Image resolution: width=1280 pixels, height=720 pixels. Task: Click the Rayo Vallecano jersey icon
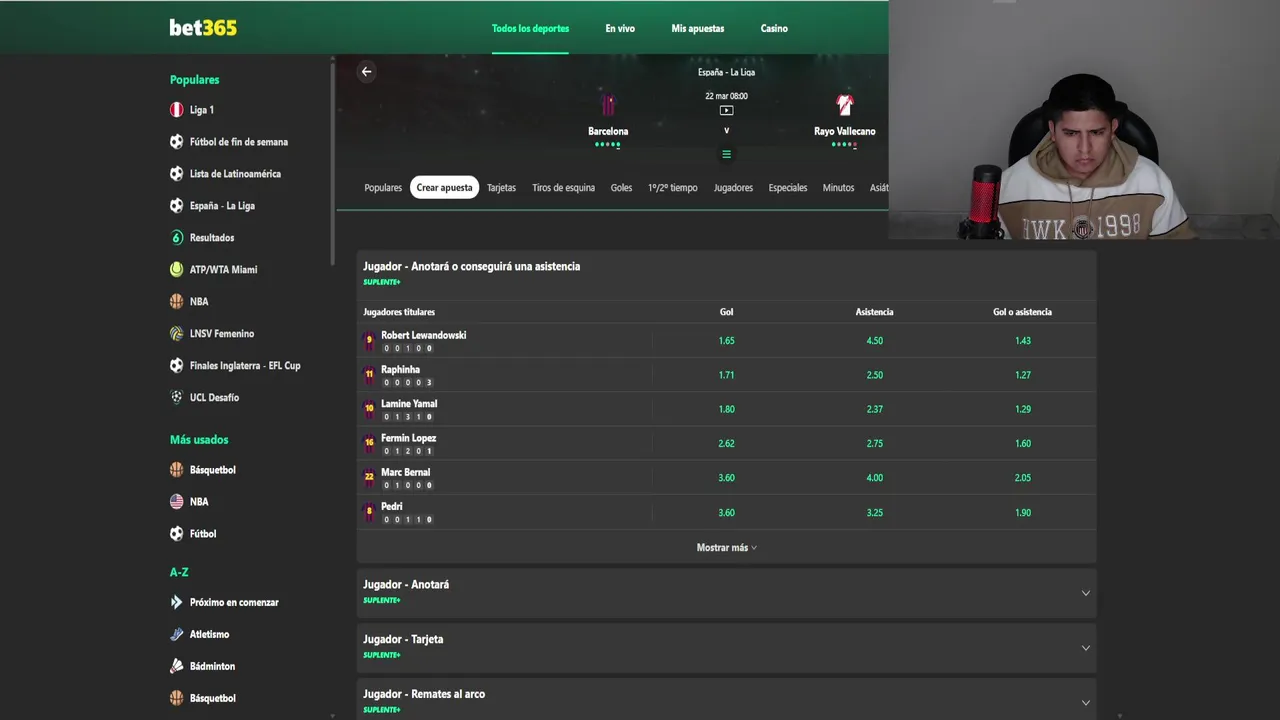click(845, 105)
